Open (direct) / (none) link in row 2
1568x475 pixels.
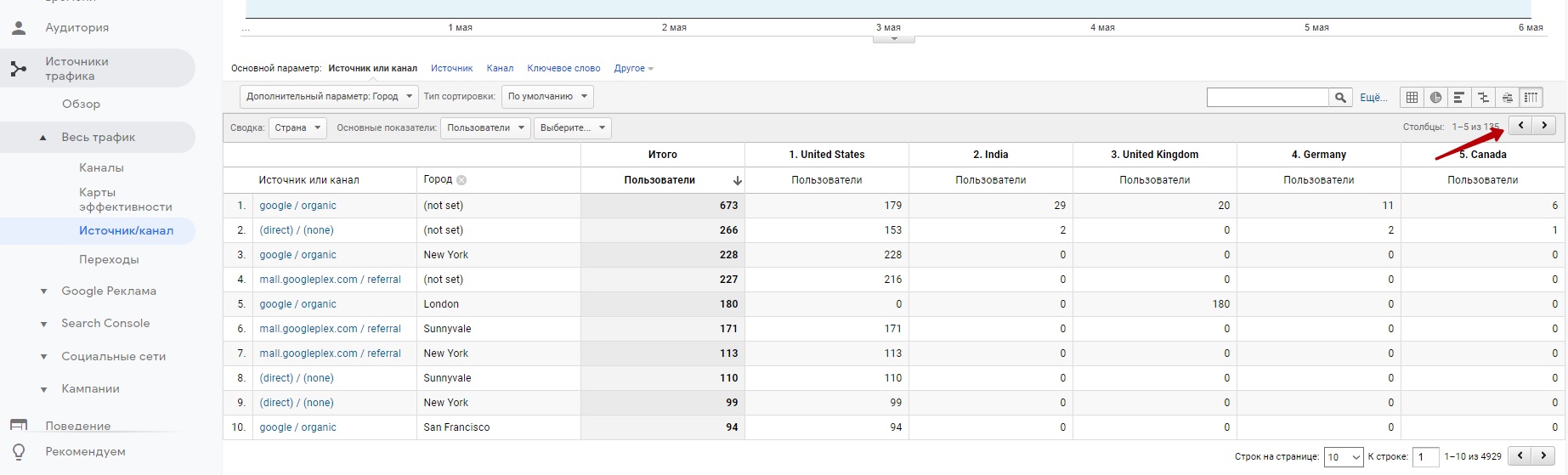(297, 230)
